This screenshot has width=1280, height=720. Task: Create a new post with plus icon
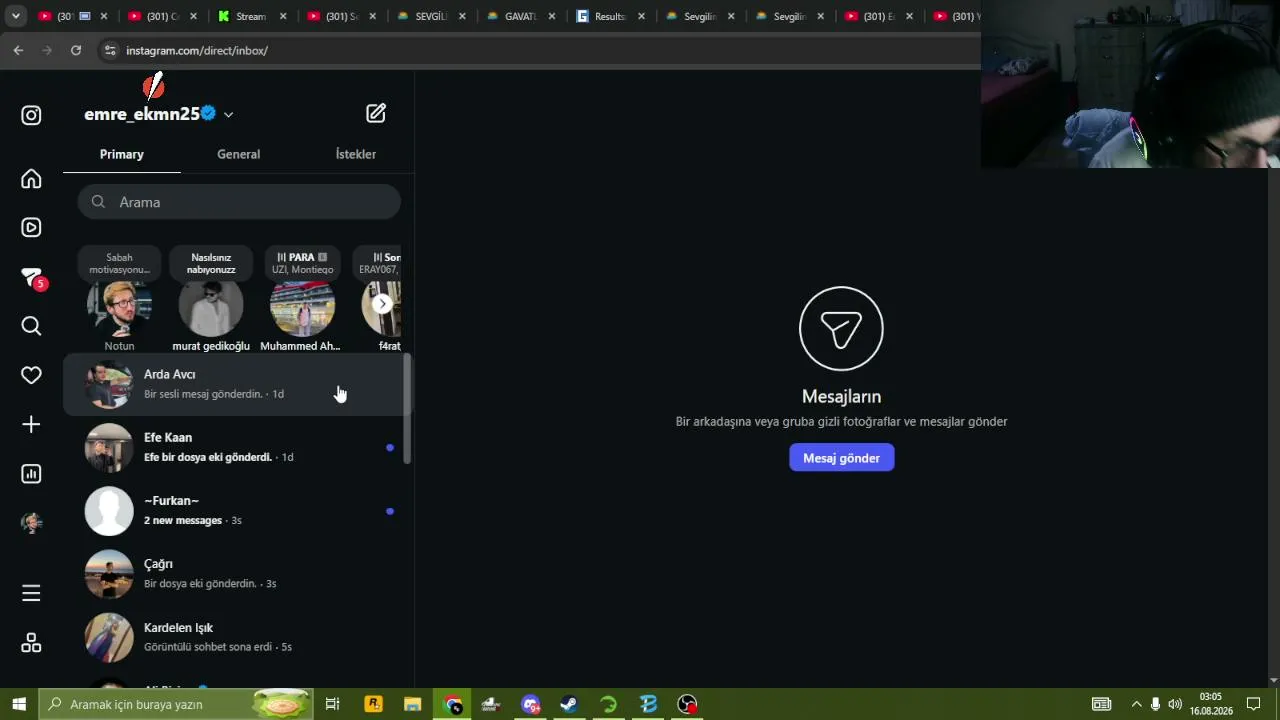[31, 425]
